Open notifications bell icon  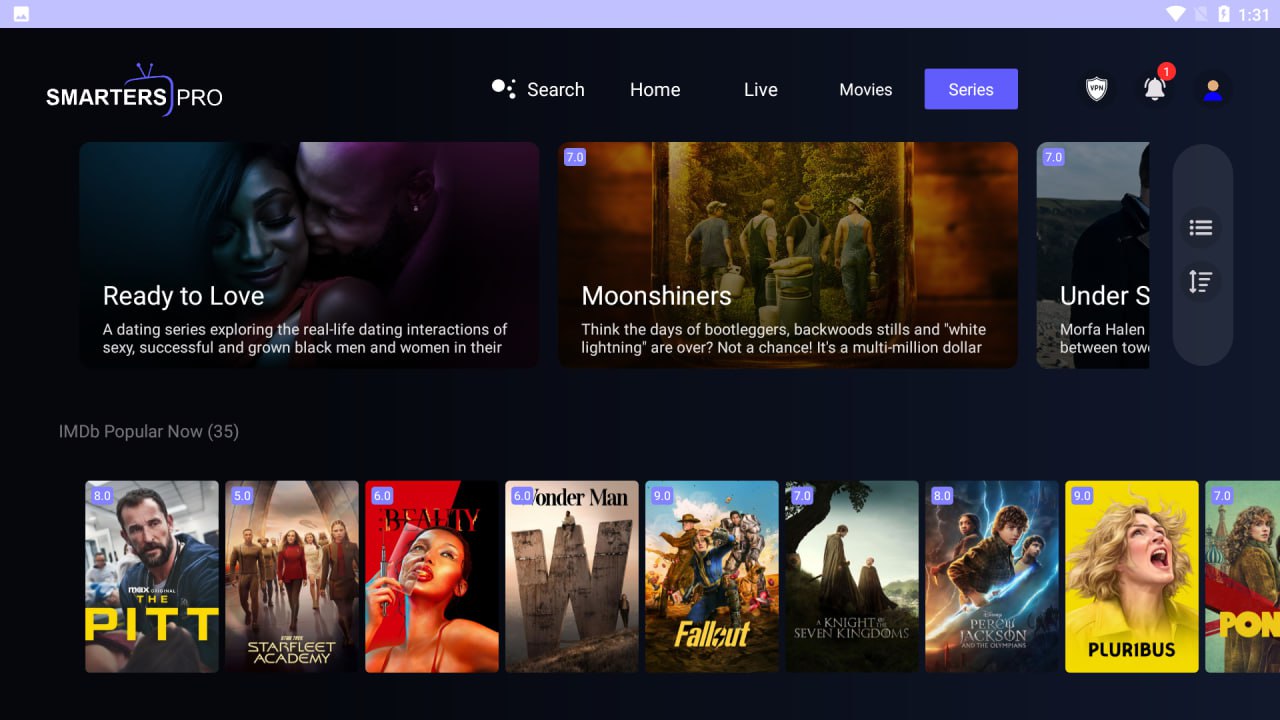(x=1155, y=89)
